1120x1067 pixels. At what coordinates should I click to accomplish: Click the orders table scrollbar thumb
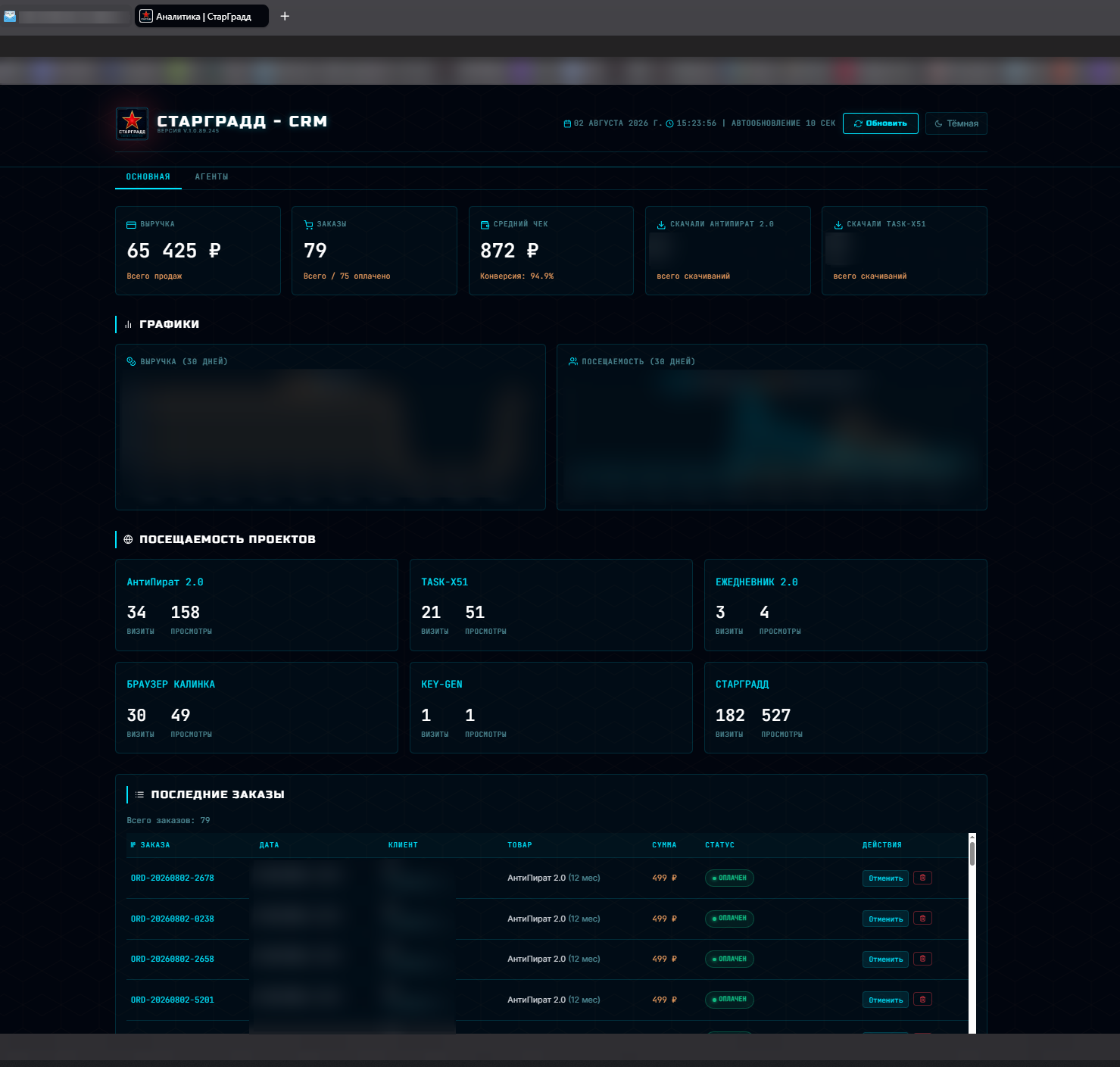(972, 853)
